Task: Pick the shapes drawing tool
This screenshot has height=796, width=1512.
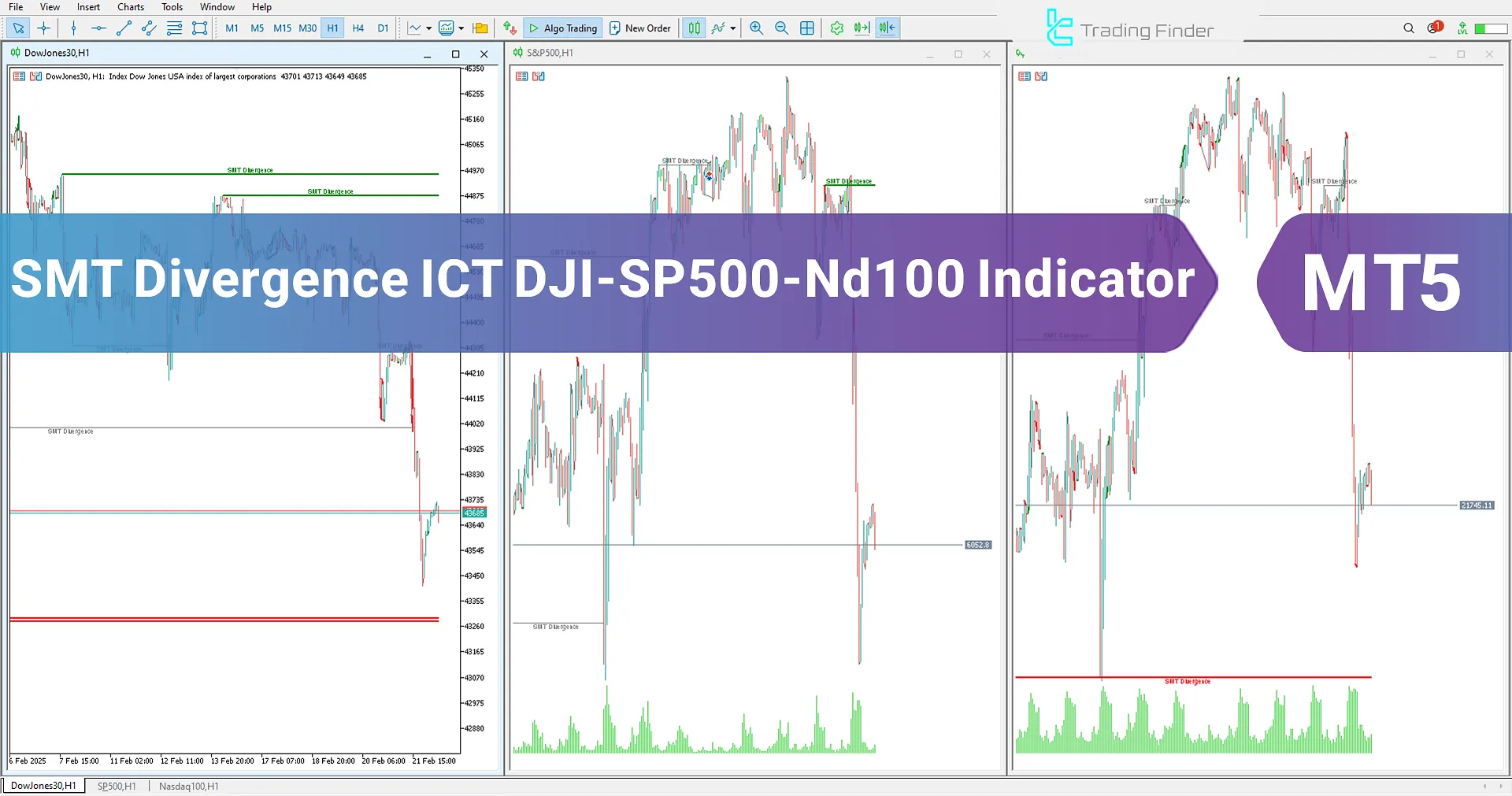Action: (x=199, y=28)
